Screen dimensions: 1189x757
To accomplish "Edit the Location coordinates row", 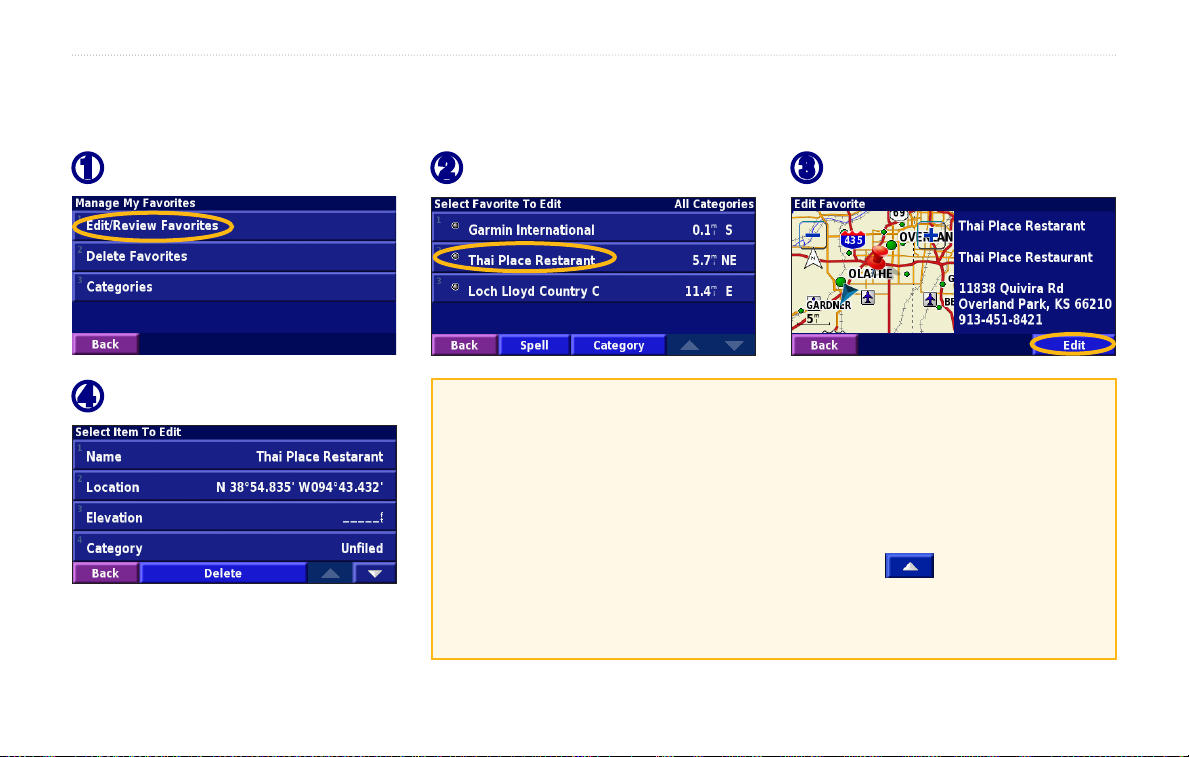I will tap(234, 487).
